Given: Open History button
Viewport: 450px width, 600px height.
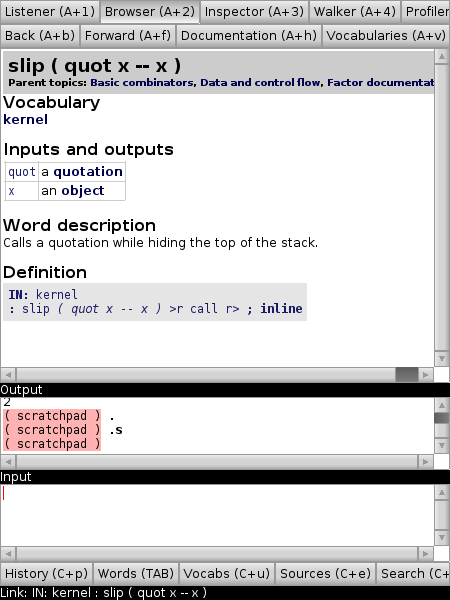Looking at the screenshot, I should 46,574.
